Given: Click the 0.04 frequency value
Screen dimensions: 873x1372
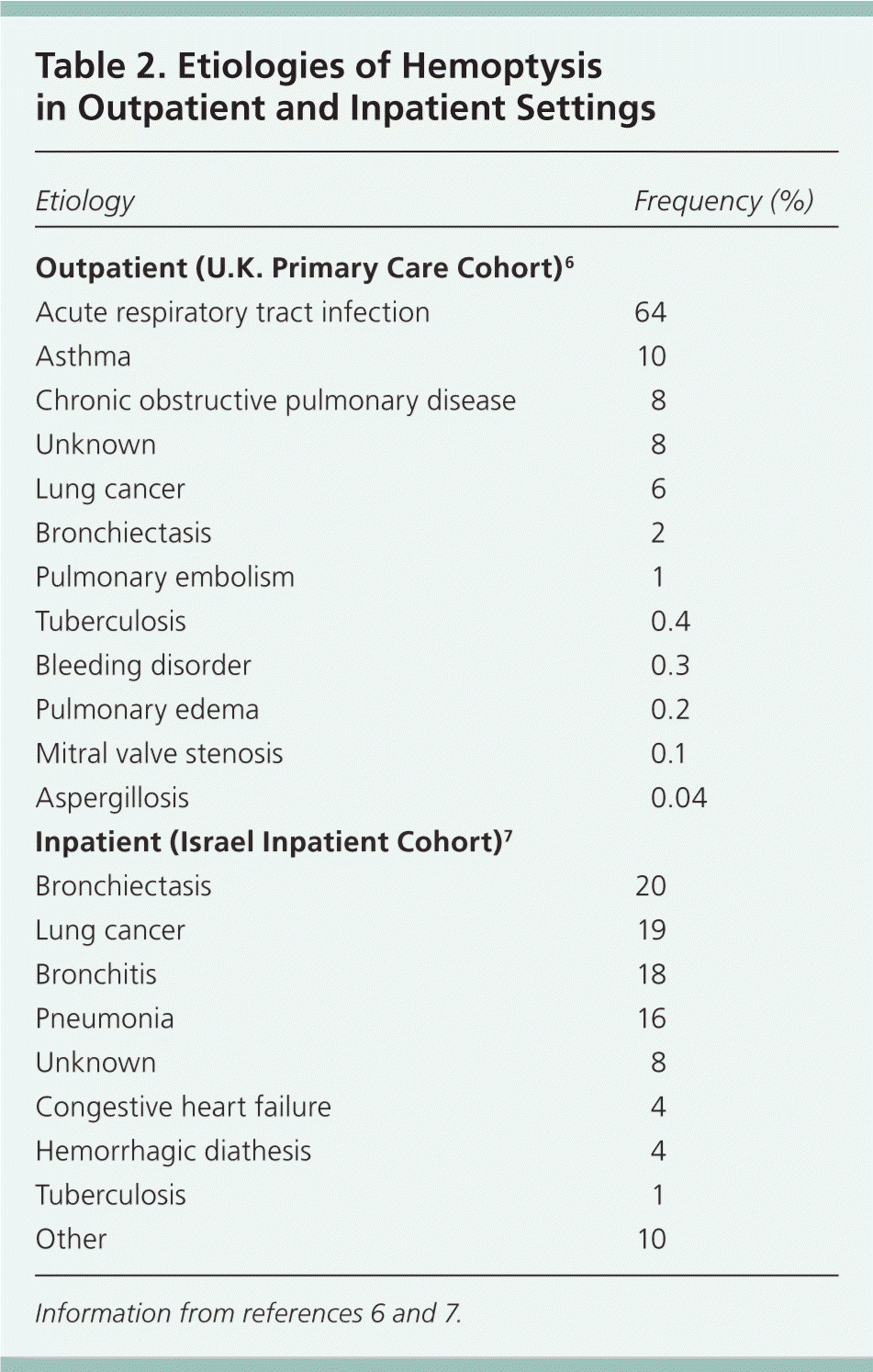Looking at the screenshot, I should (x=678, y=798).
